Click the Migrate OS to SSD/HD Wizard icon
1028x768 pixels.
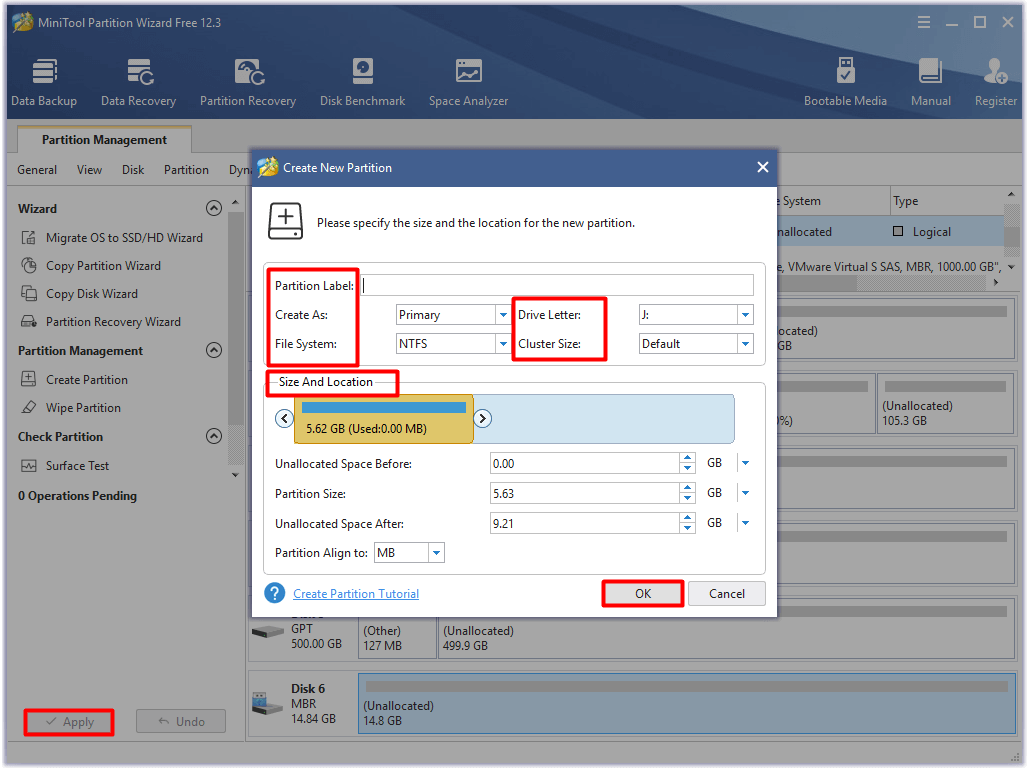click(x=28, y=237)
